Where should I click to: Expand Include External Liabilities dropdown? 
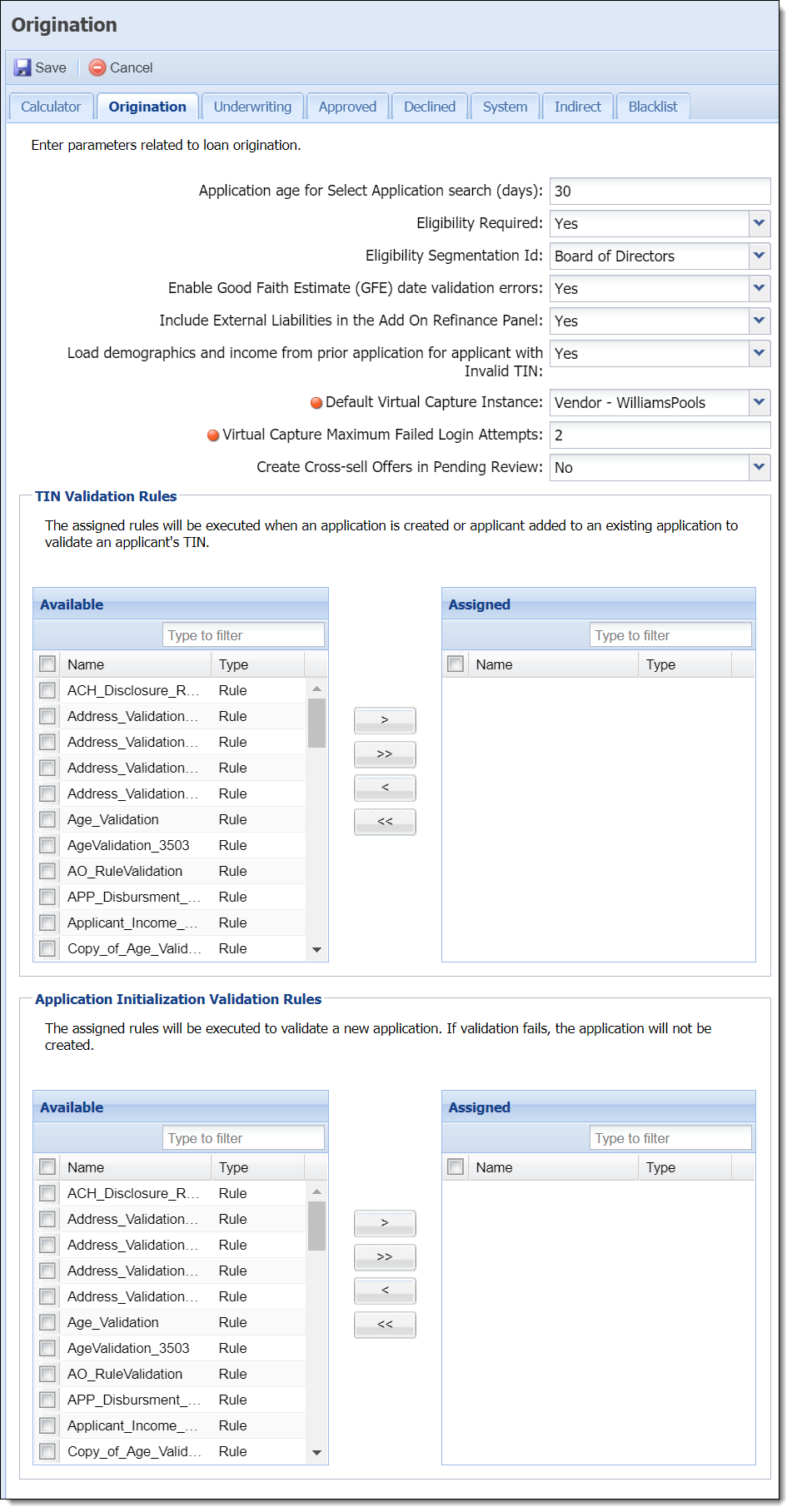759,321
